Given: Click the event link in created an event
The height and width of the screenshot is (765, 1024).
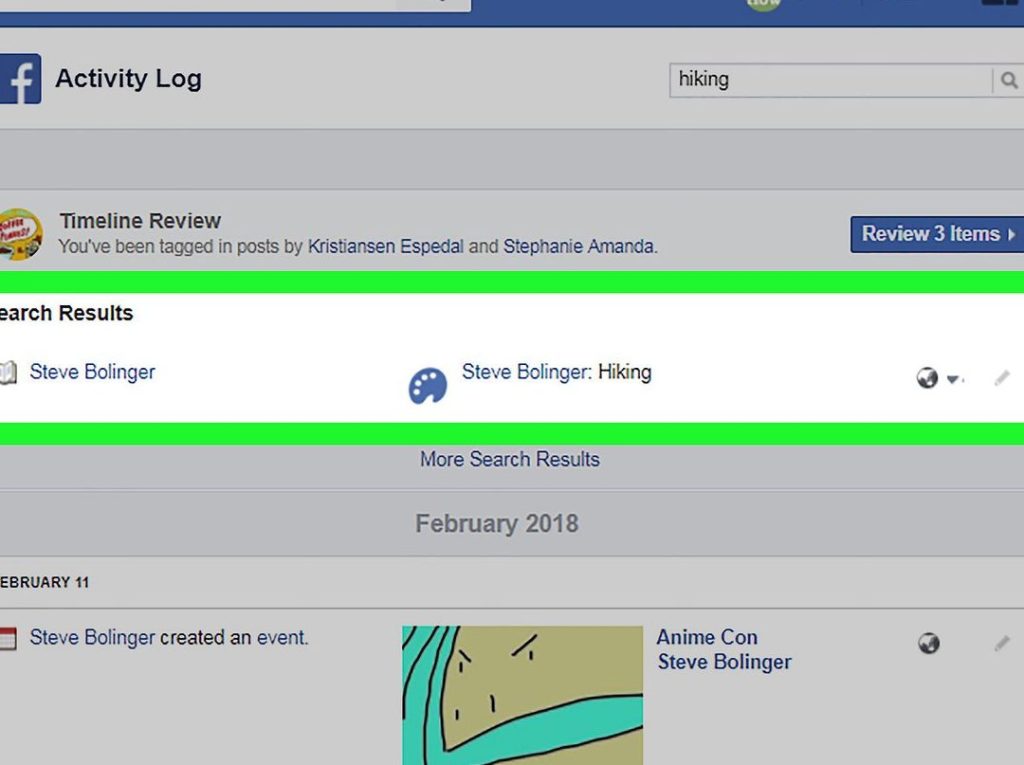Looking at the screenshot, I should click(280, 637).
